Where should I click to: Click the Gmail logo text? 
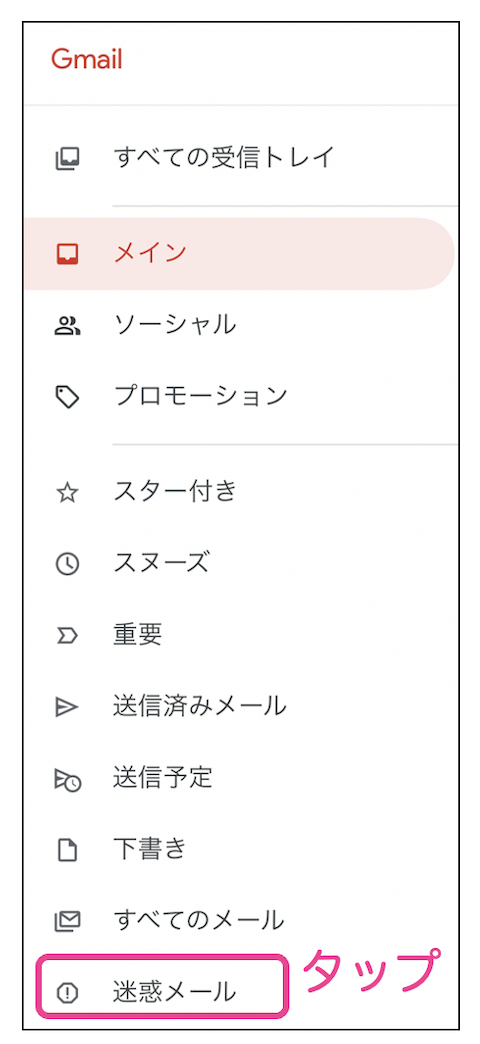pyautogui.click(x=87, y=61)
